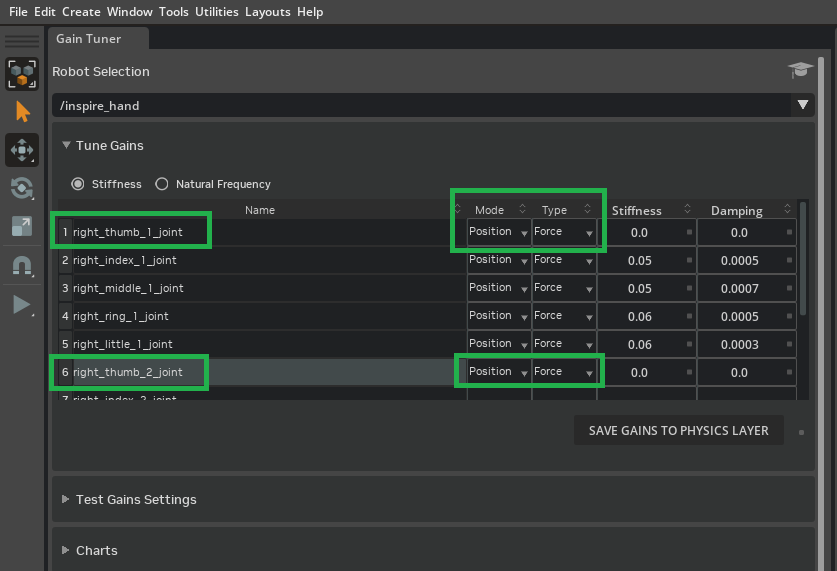Open Type dropdown for right_middle_1_joint
The height and width of the screenshot is (571, 837).
coord(564,288)
